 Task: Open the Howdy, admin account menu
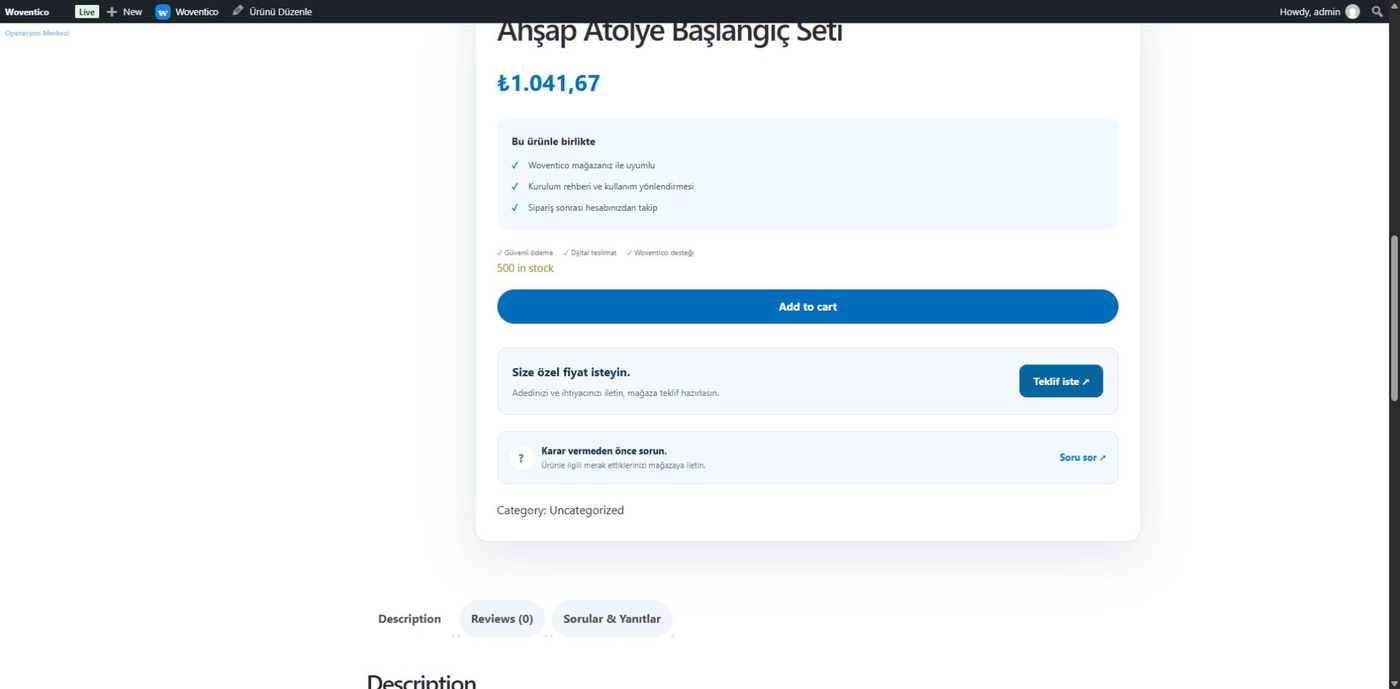point(1319,12)
